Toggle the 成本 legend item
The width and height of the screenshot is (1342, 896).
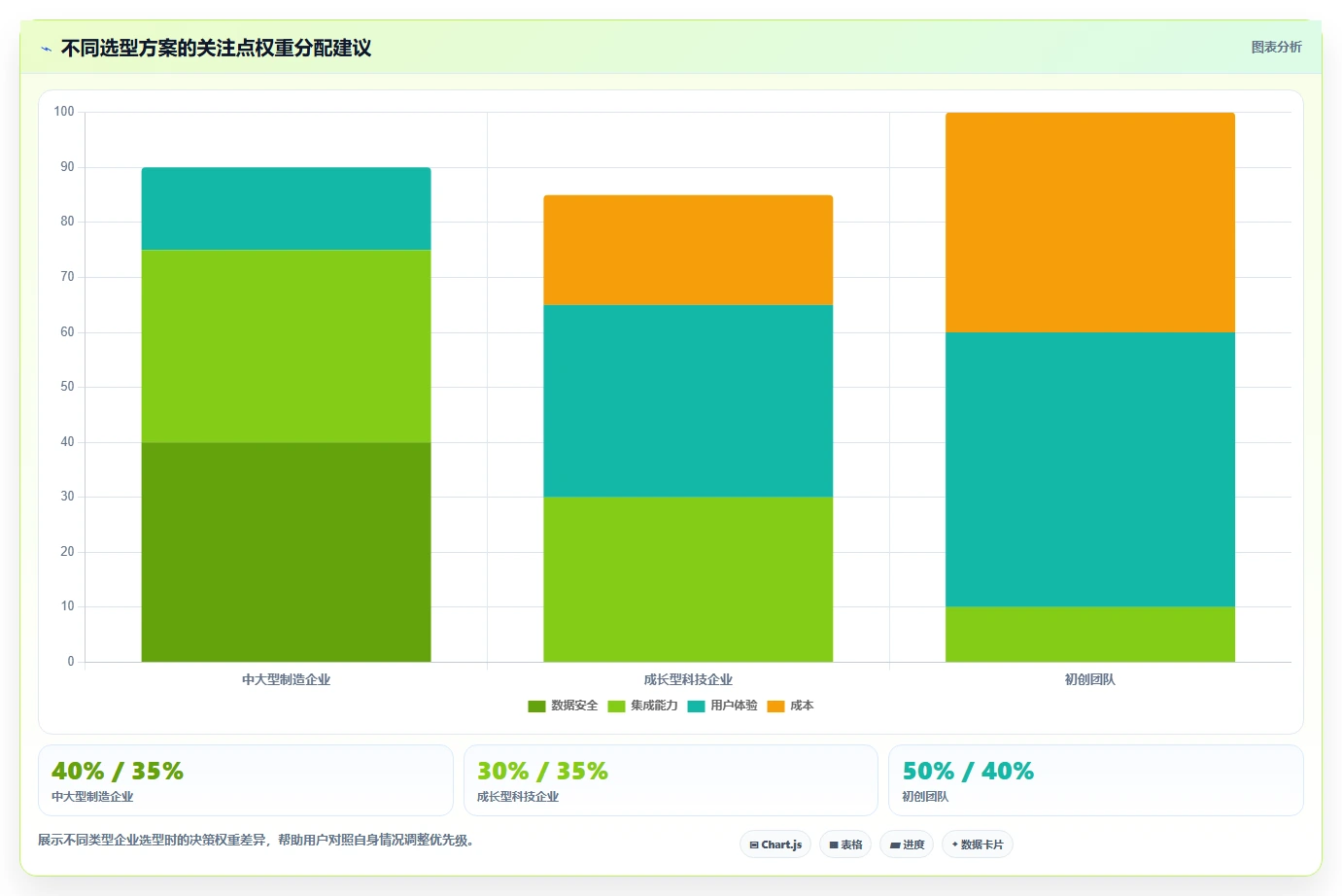[x=790, y=706]
